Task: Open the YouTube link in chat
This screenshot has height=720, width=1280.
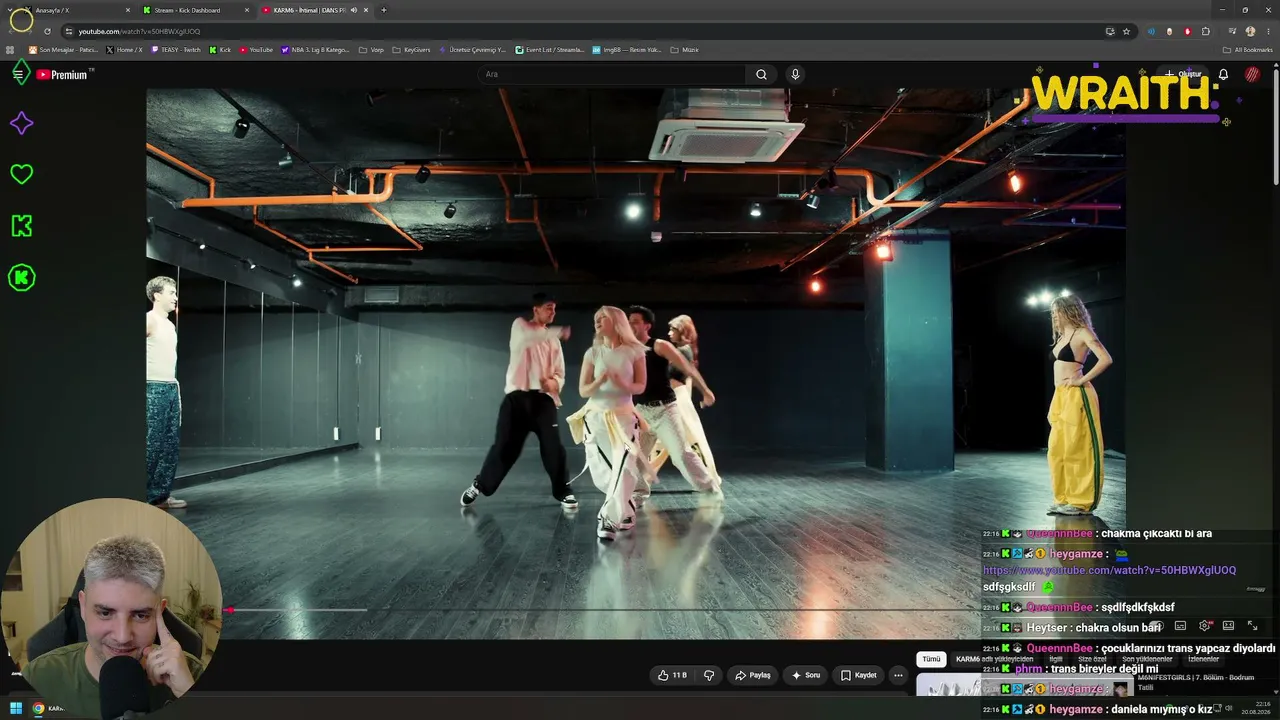Action: (1109, 570)
